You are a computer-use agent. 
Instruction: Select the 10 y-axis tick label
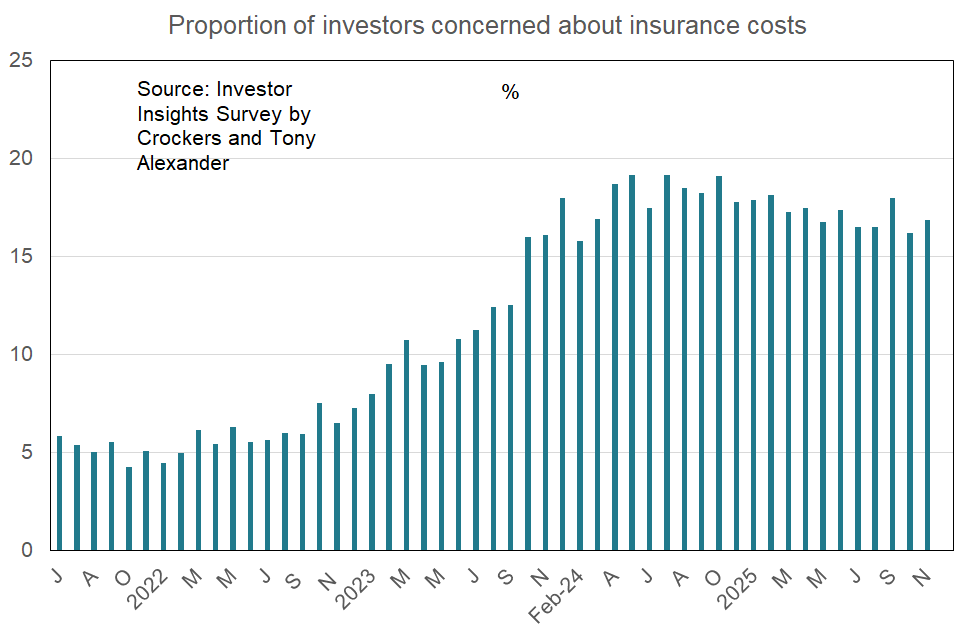(23, 355)
